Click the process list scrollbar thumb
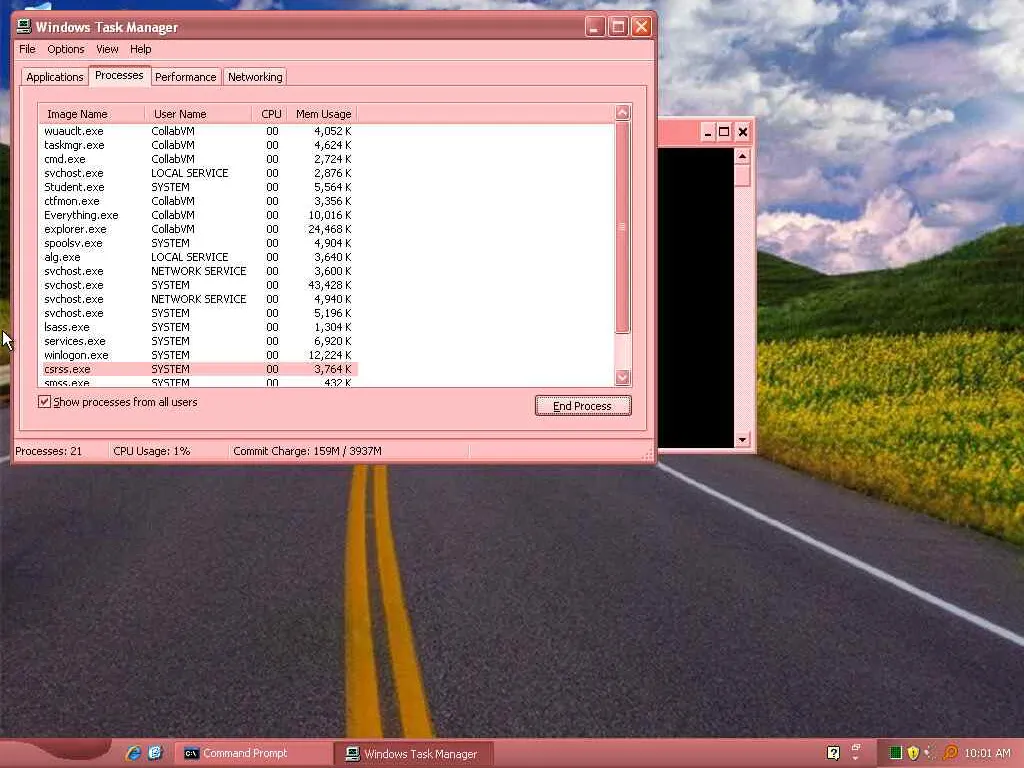This screenshot has height=768, width=1024. point(622,227)
